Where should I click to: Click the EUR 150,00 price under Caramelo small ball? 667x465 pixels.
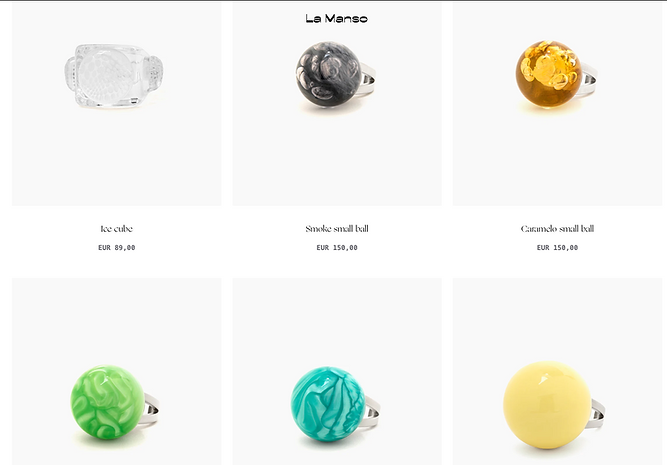click(557, 248)
